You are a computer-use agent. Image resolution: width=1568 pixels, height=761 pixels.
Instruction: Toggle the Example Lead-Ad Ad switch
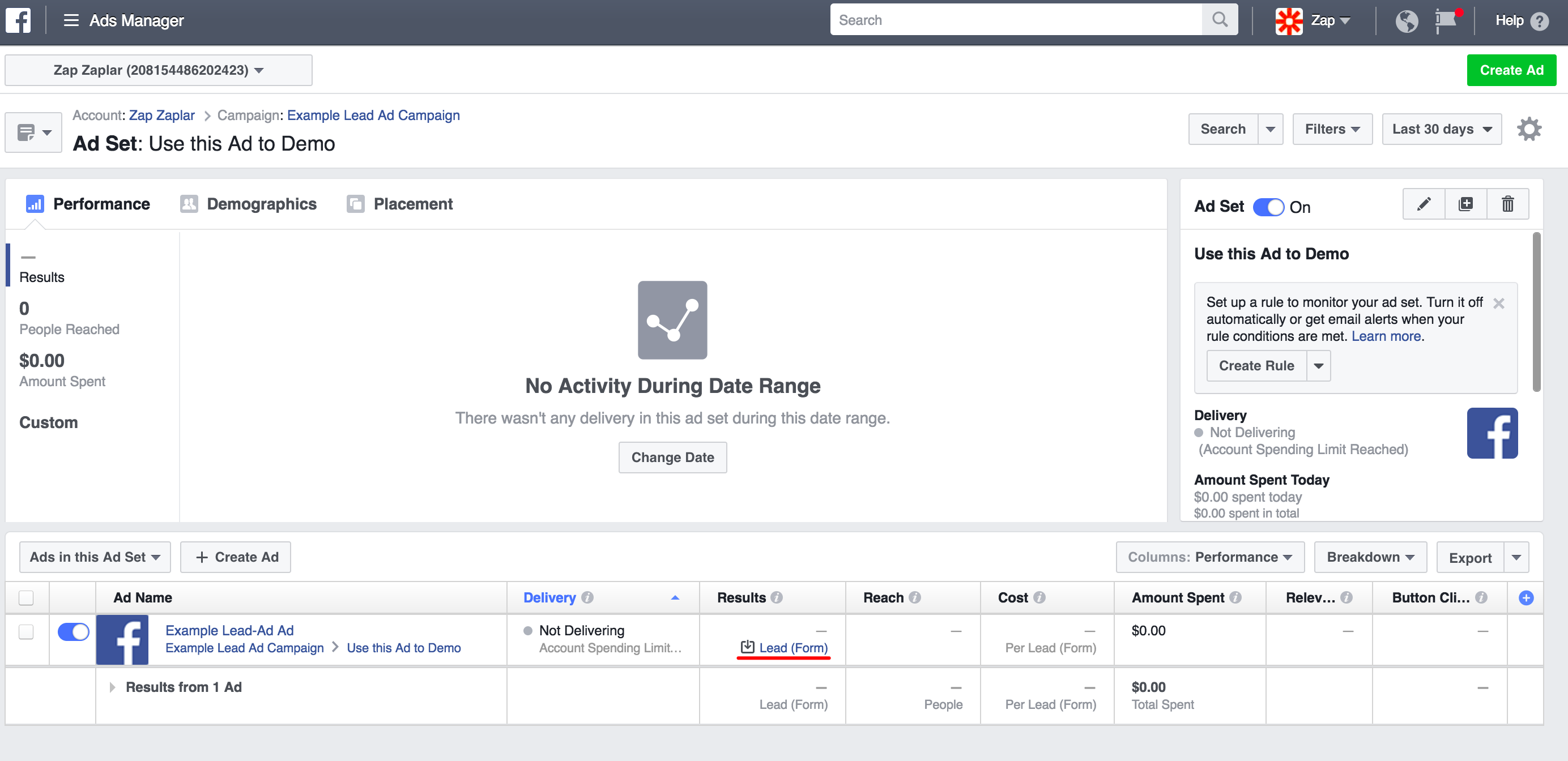point(73,631)
